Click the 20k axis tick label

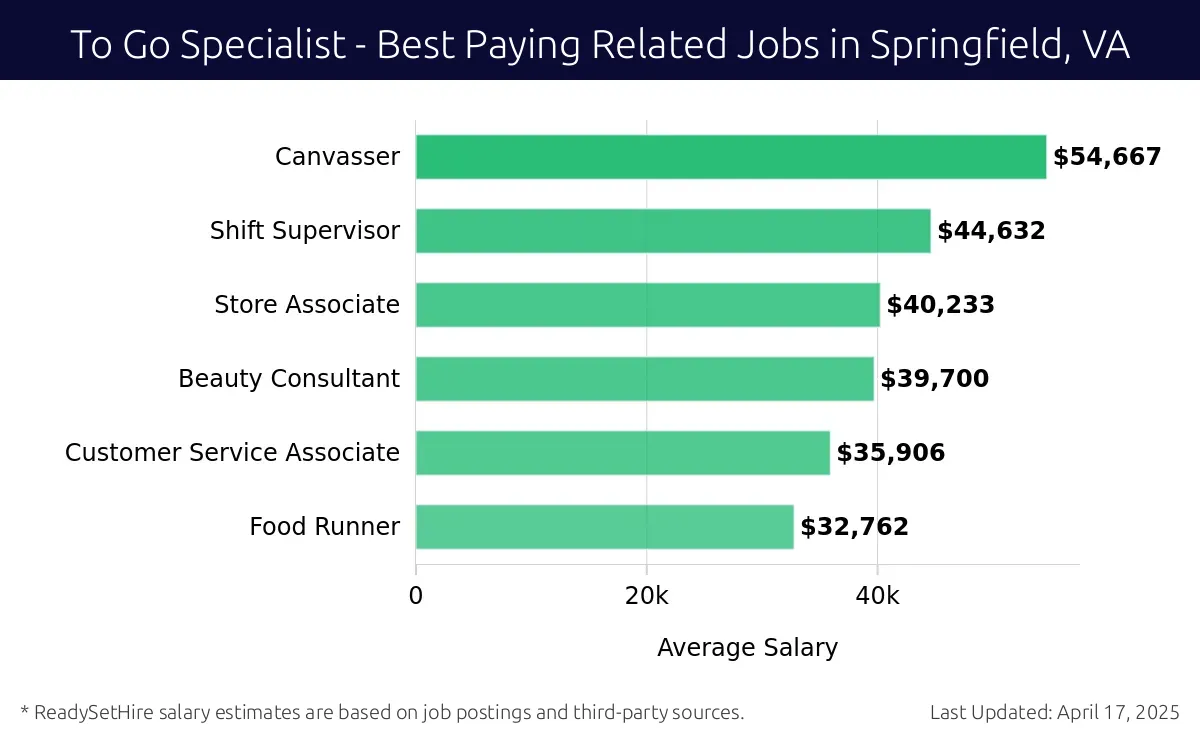pyautogui.click(x=647, y=596)
